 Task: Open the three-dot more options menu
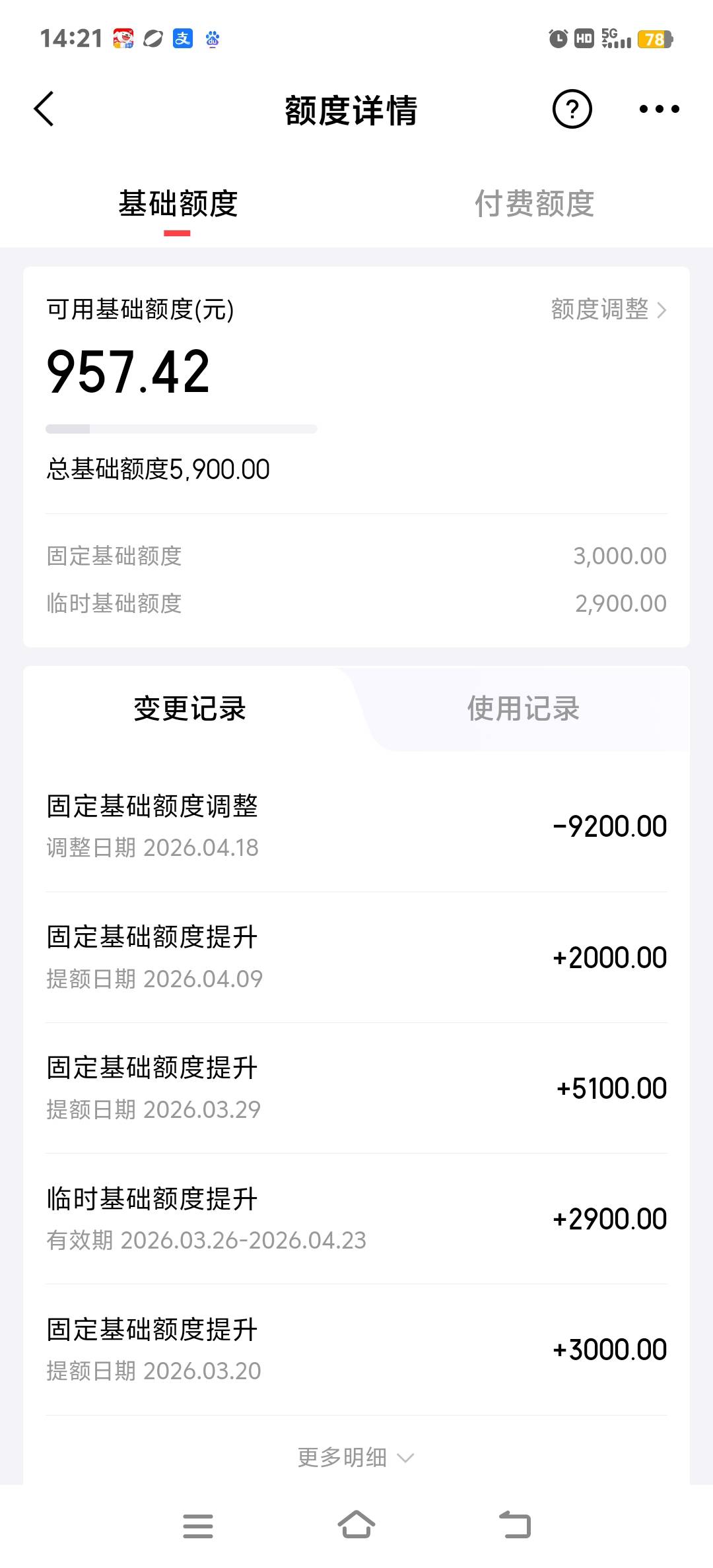tap(659, 109)
